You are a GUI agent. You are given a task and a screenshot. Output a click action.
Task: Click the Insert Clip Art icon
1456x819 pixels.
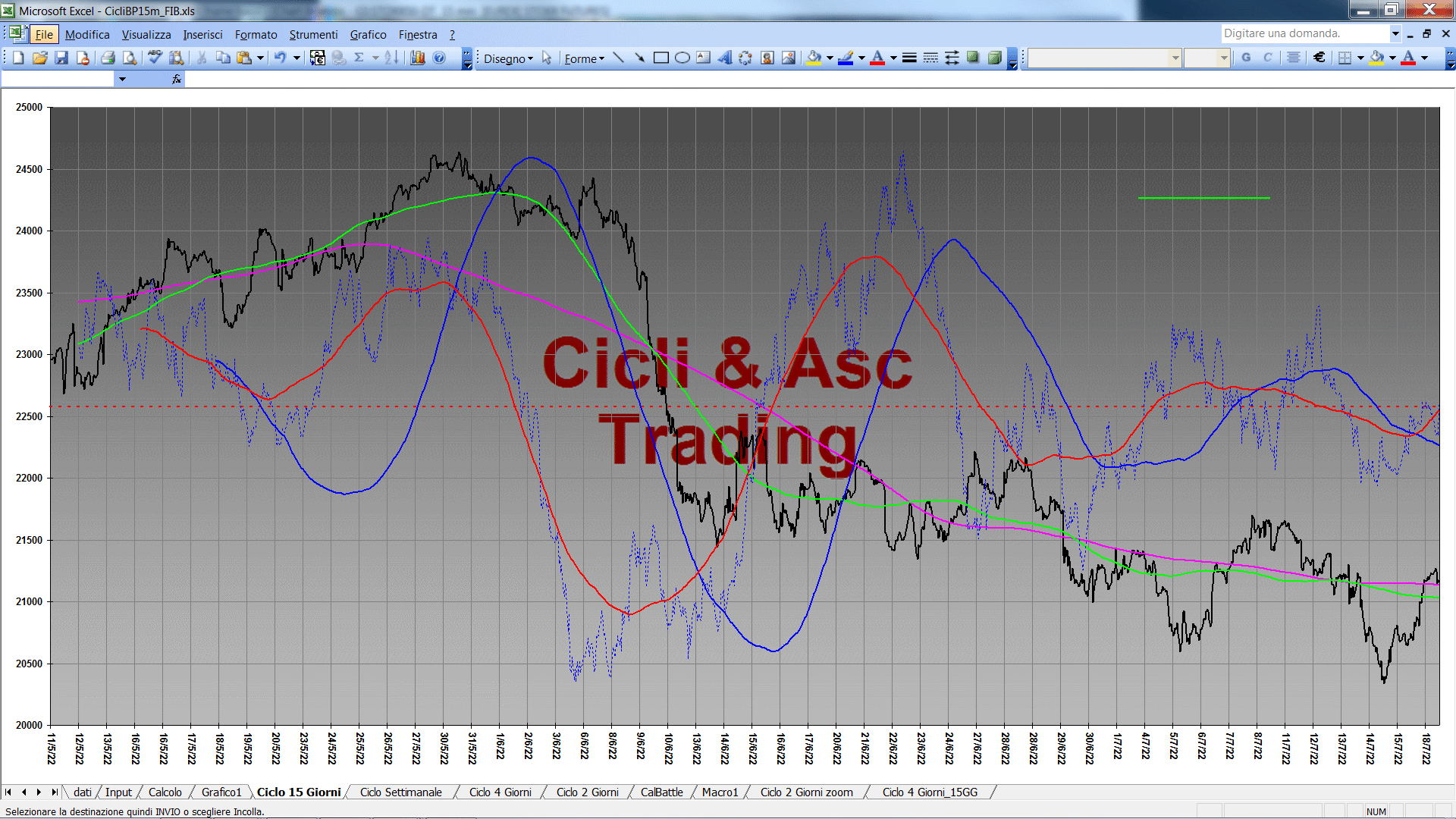pyautogui.click(x=767, y=58)
